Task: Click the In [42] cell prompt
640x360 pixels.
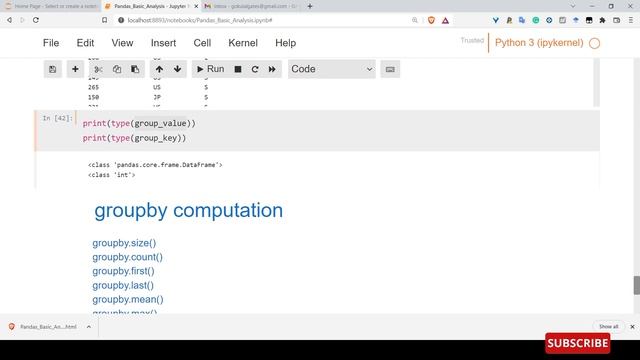Action: tap(58, 118)
